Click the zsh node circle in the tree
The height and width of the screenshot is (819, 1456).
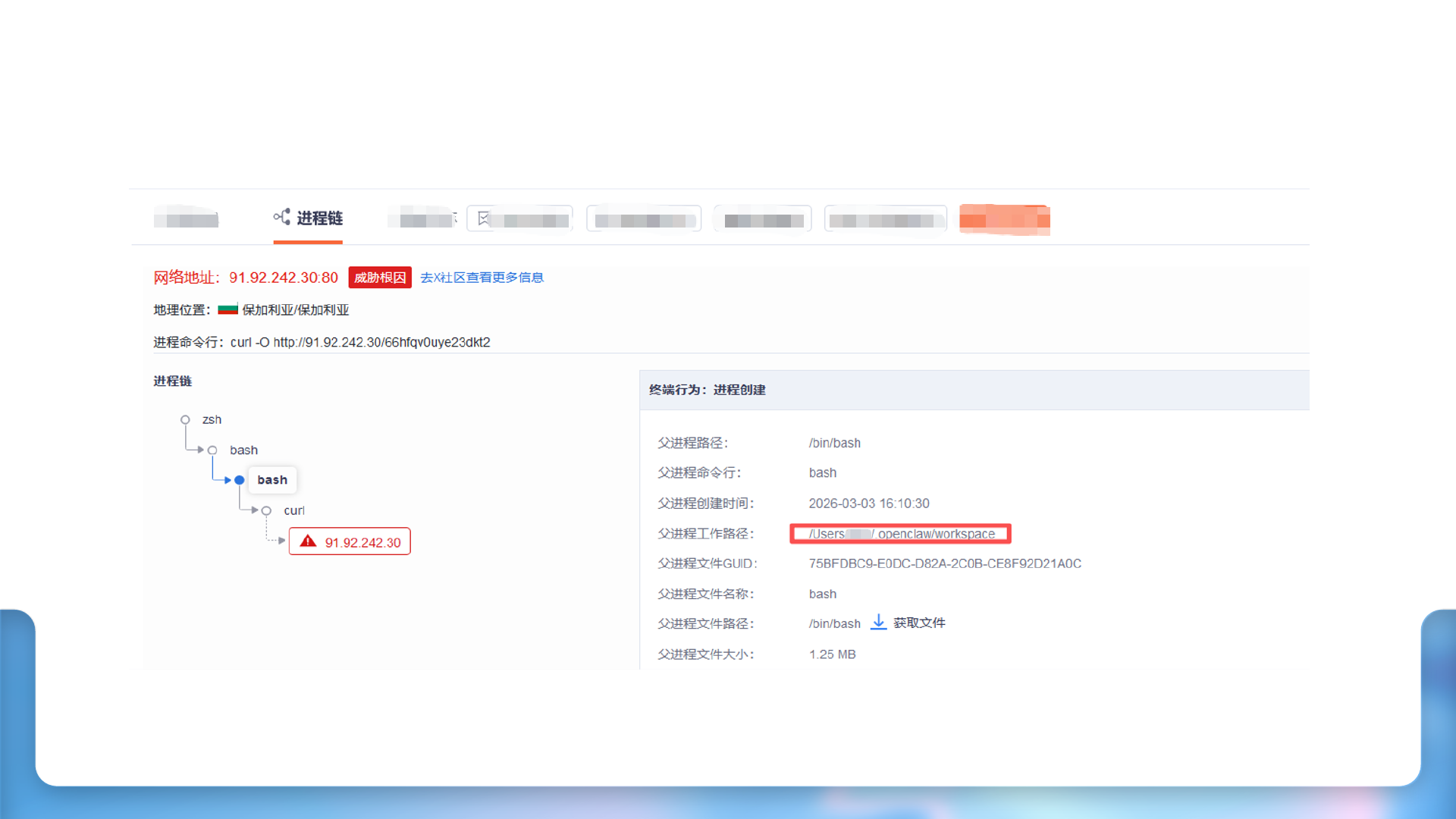pos(184,419)
